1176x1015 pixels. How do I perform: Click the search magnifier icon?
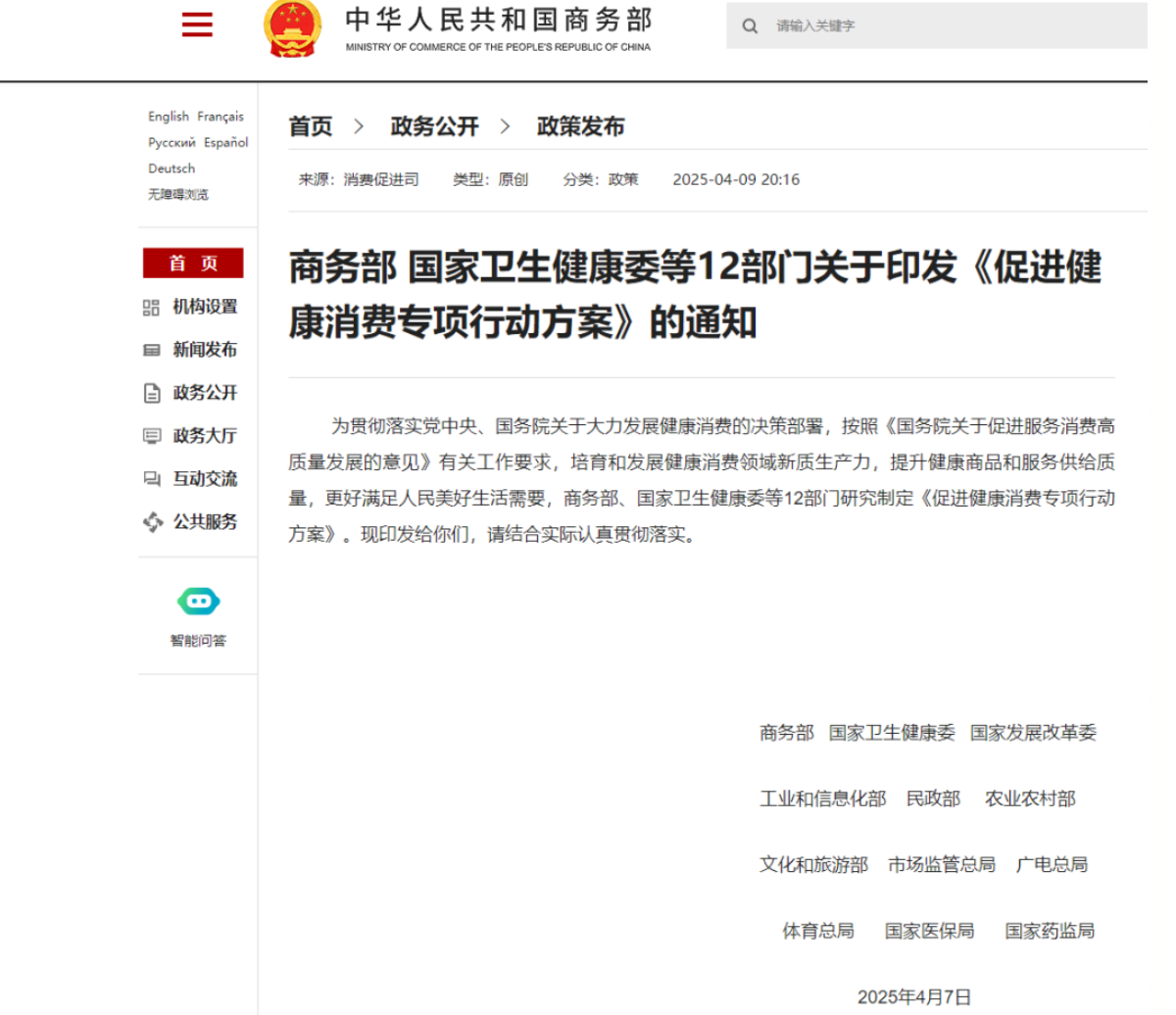tap(750, 25)
